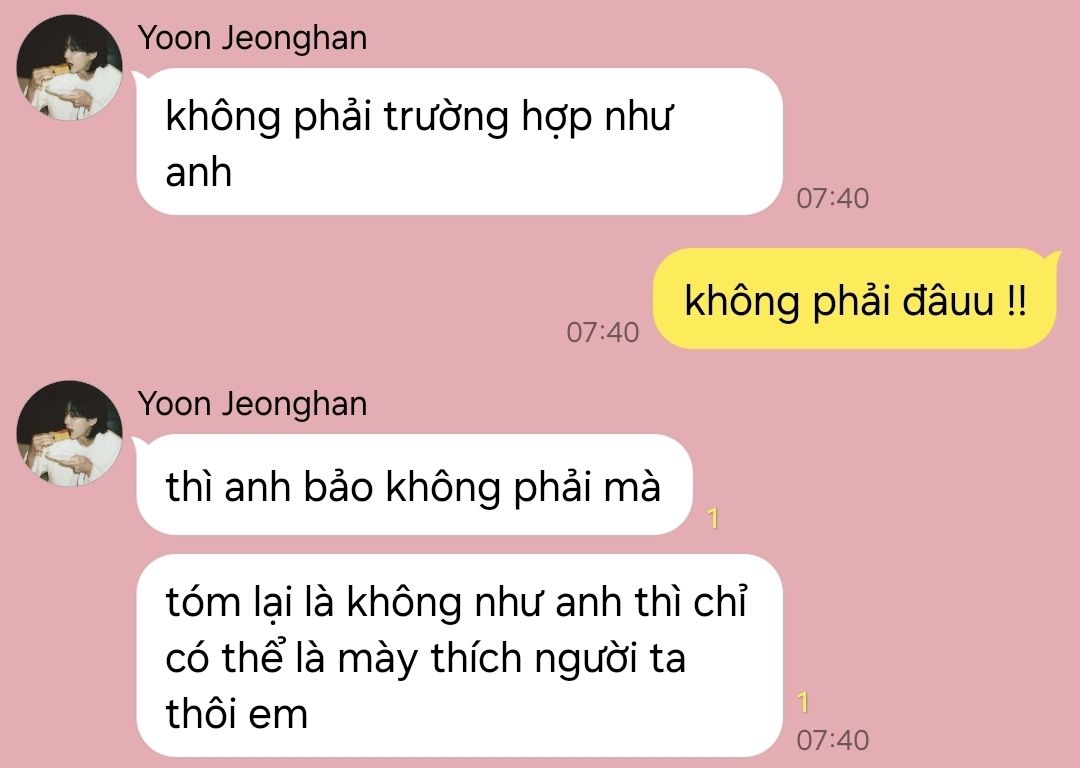Click the 07:40 timestamp after 'như anh' message
Image resolution: width=1080 pixels, height=768 pixels.
[x=833, y=198]
